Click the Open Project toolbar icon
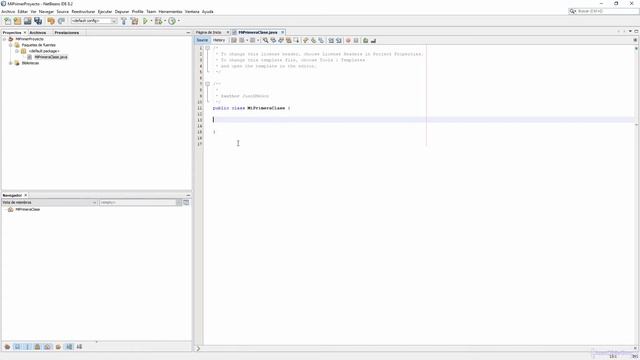 point(28,21)
